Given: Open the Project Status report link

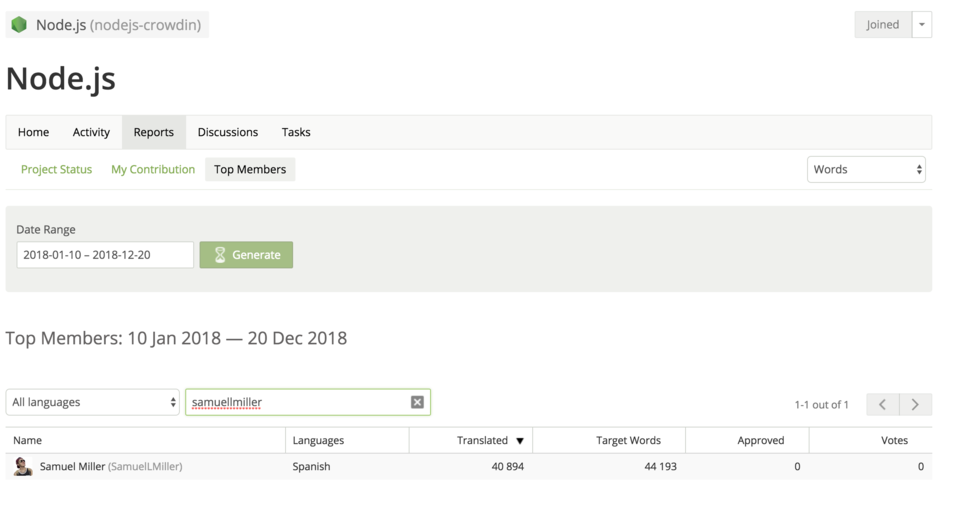Looking at the screenshot, I should [56, 170].
